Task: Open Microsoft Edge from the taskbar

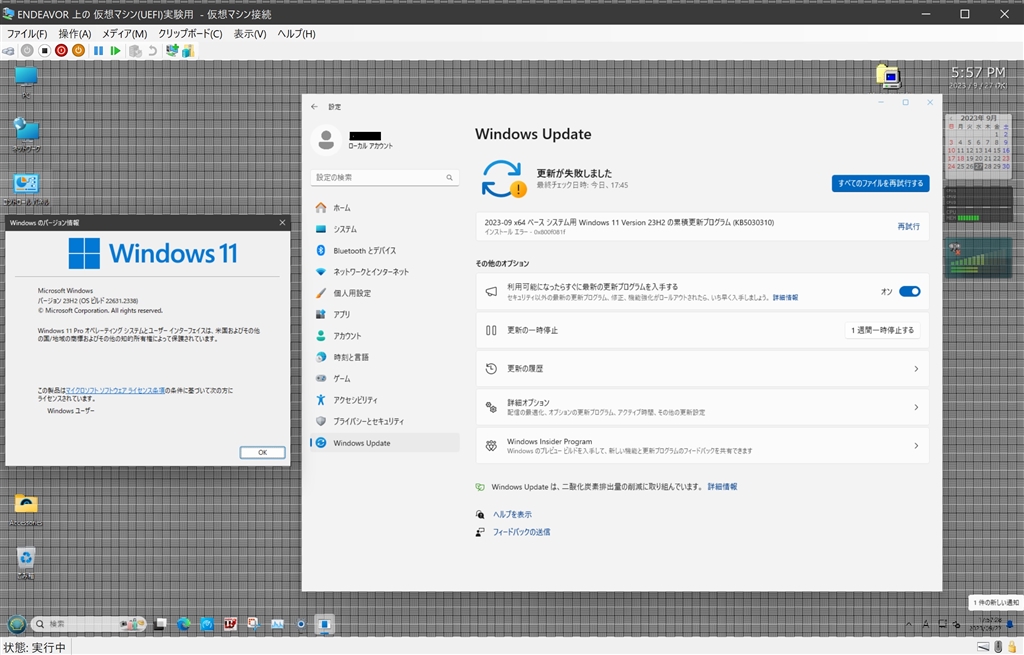Action: click(x=184, y=624)
